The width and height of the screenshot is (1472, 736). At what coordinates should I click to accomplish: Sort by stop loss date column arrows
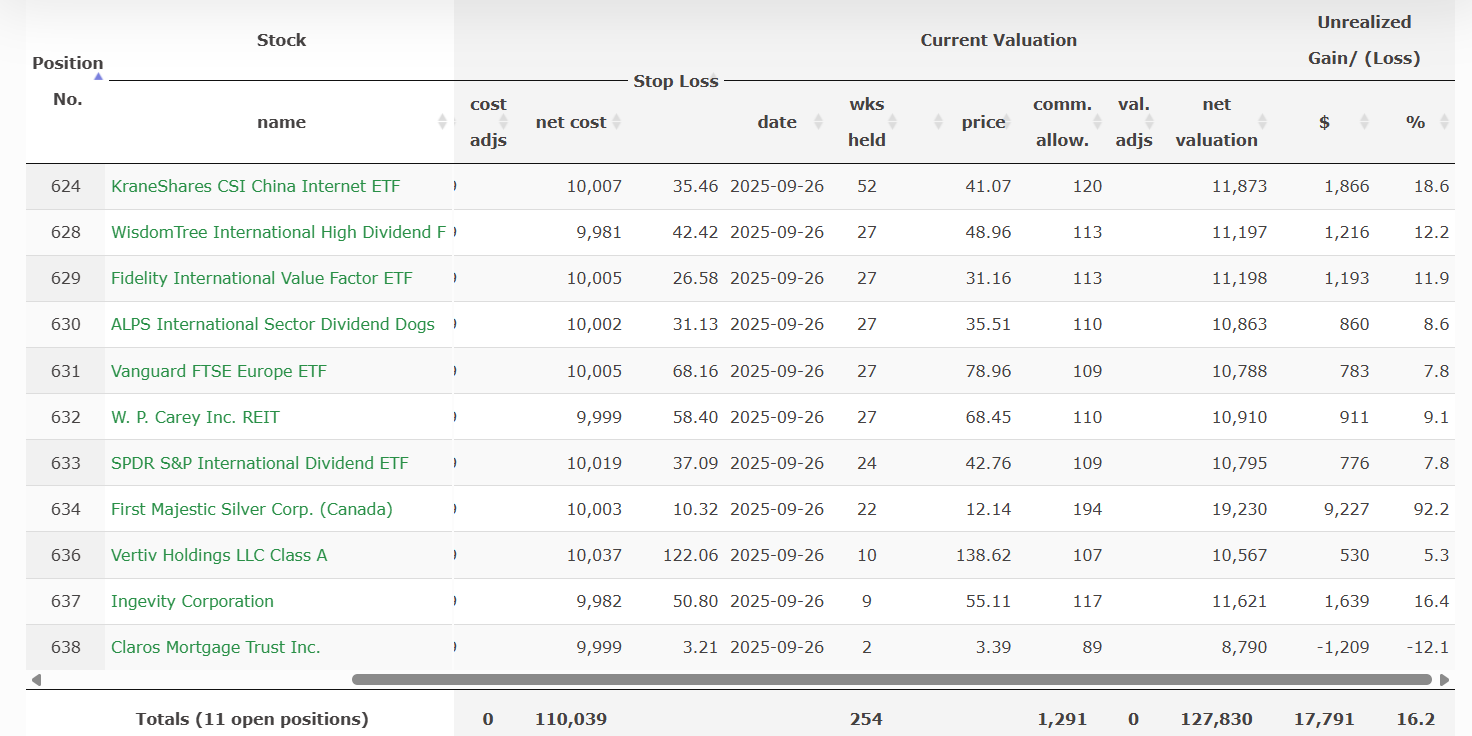[818, 122]
